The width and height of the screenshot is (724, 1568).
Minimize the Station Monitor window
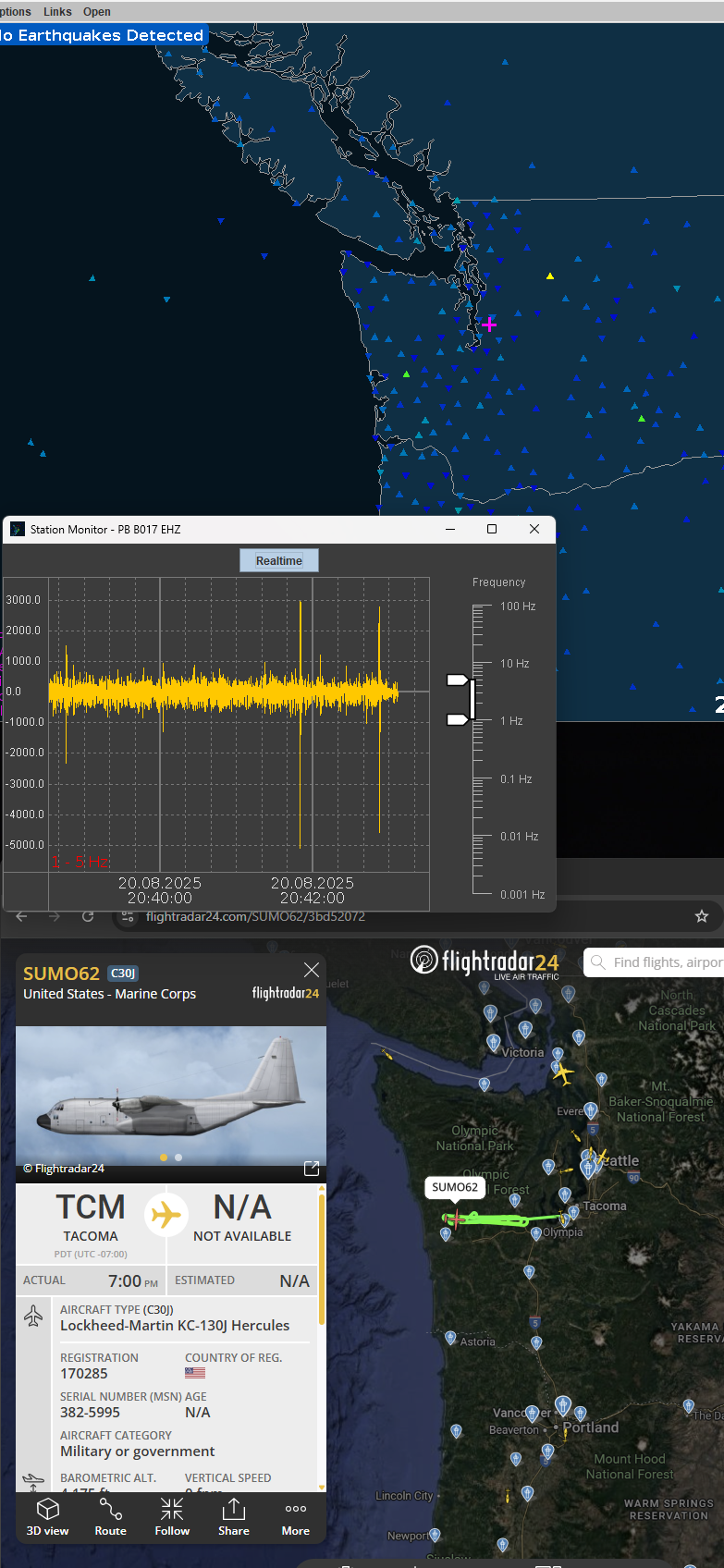450,529
